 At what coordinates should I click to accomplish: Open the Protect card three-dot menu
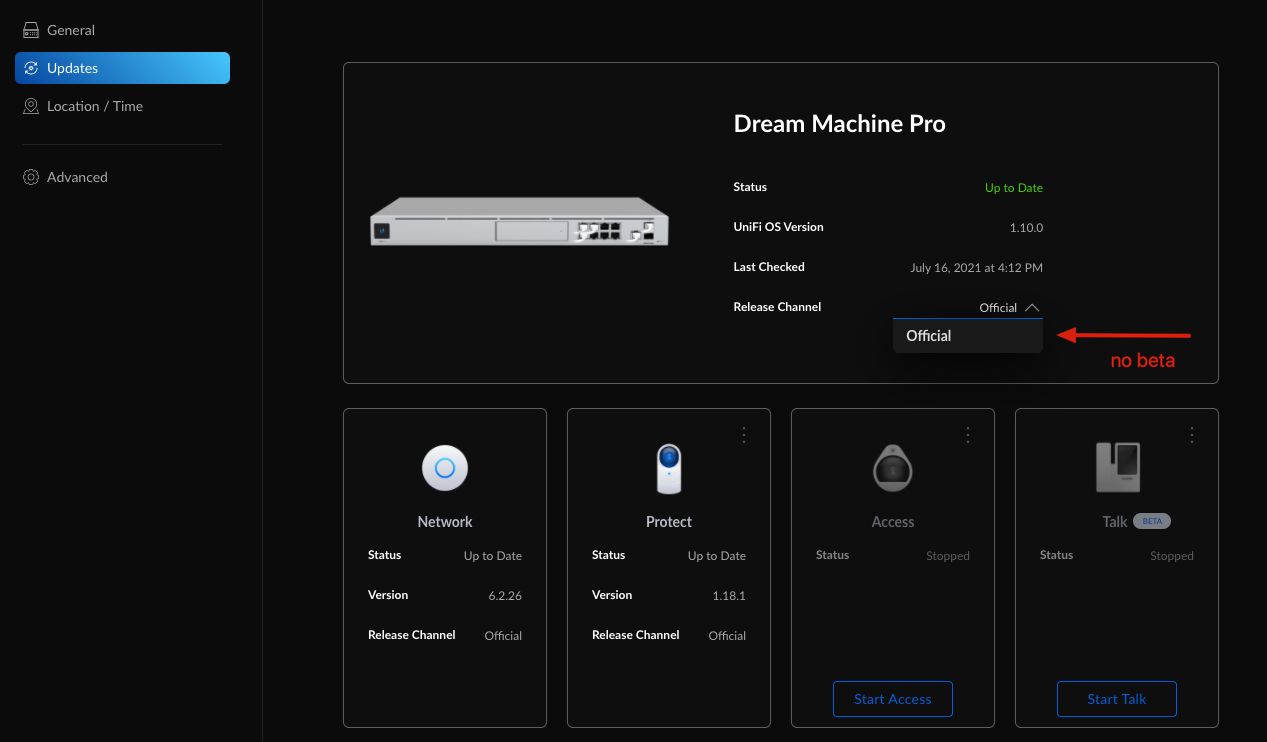tap(744, 435)
